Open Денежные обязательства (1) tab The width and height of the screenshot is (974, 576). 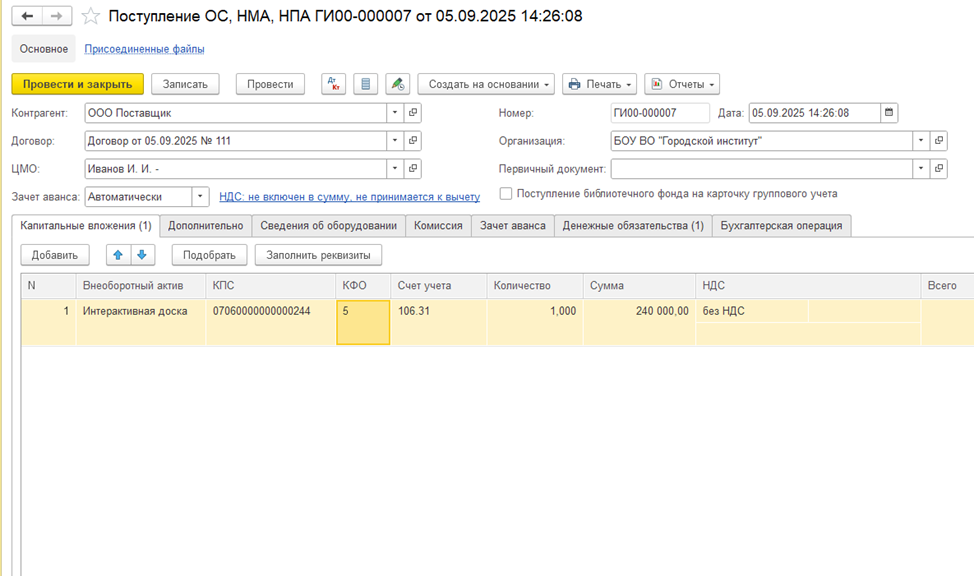633,226
